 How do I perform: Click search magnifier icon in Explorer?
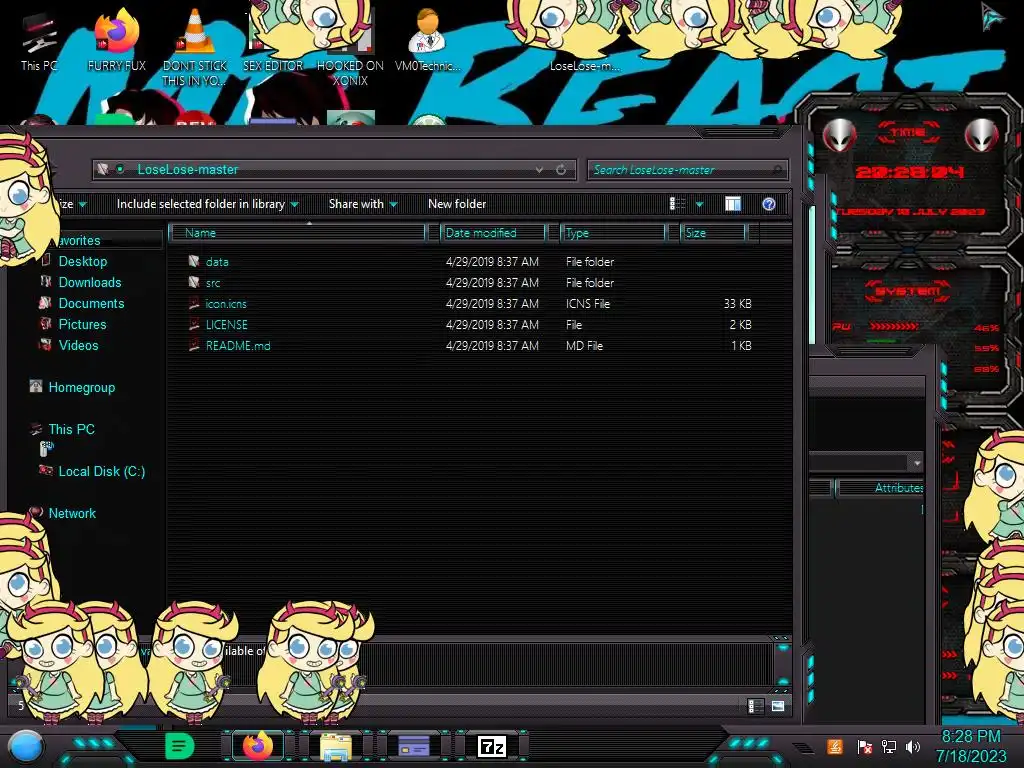pyautogui.click(x=776, y=170)
